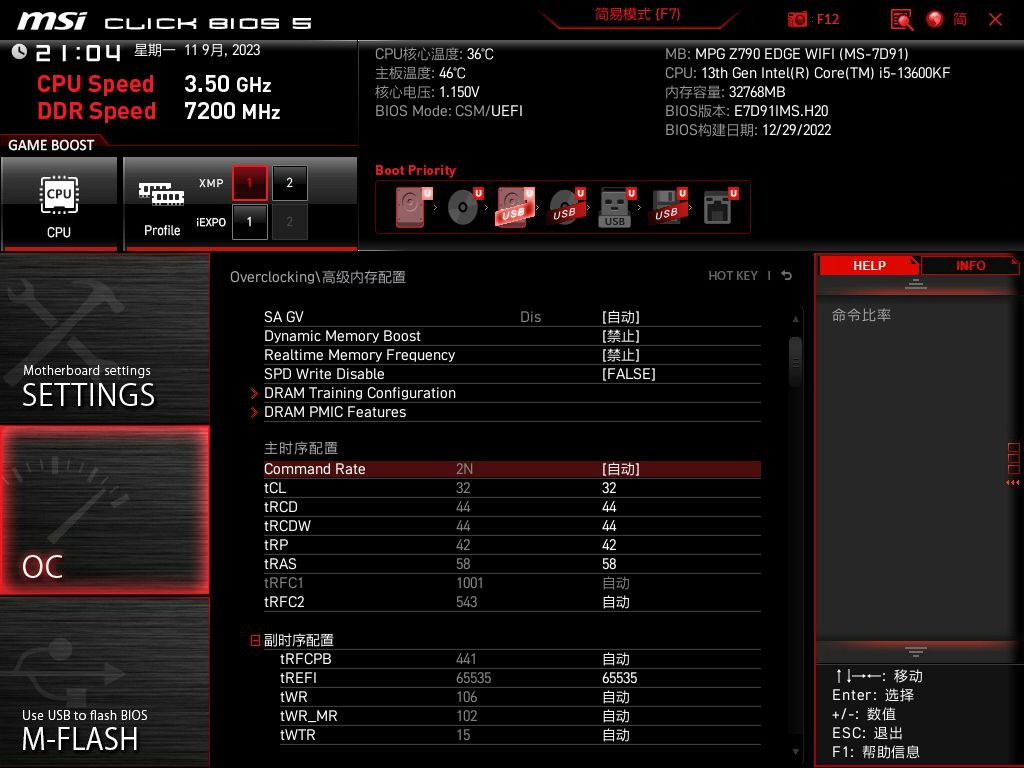Click the help panel bottom grip handle

coord(916,651)
